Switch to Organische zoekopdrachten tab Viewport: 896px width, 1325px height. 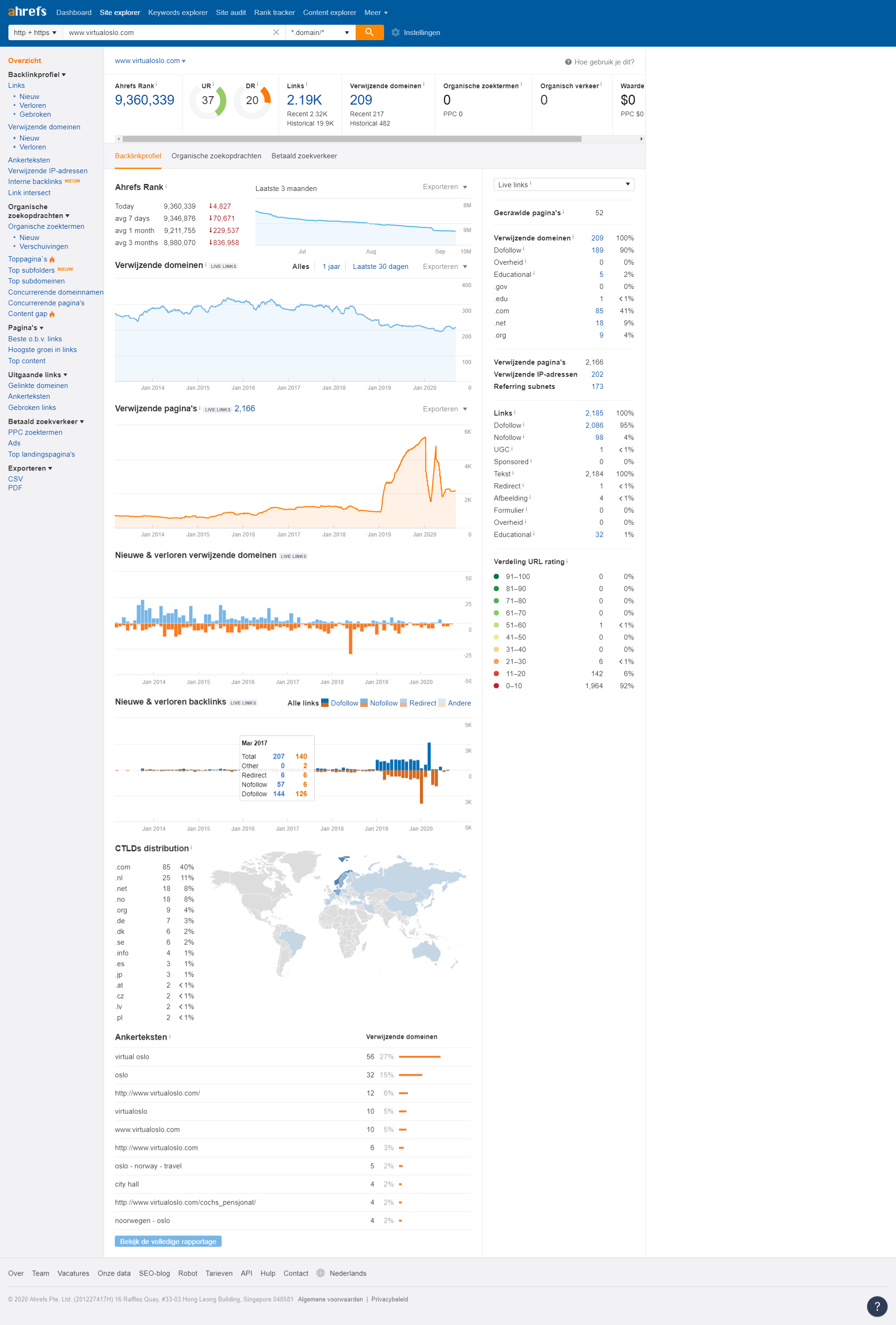pos(216,156)
